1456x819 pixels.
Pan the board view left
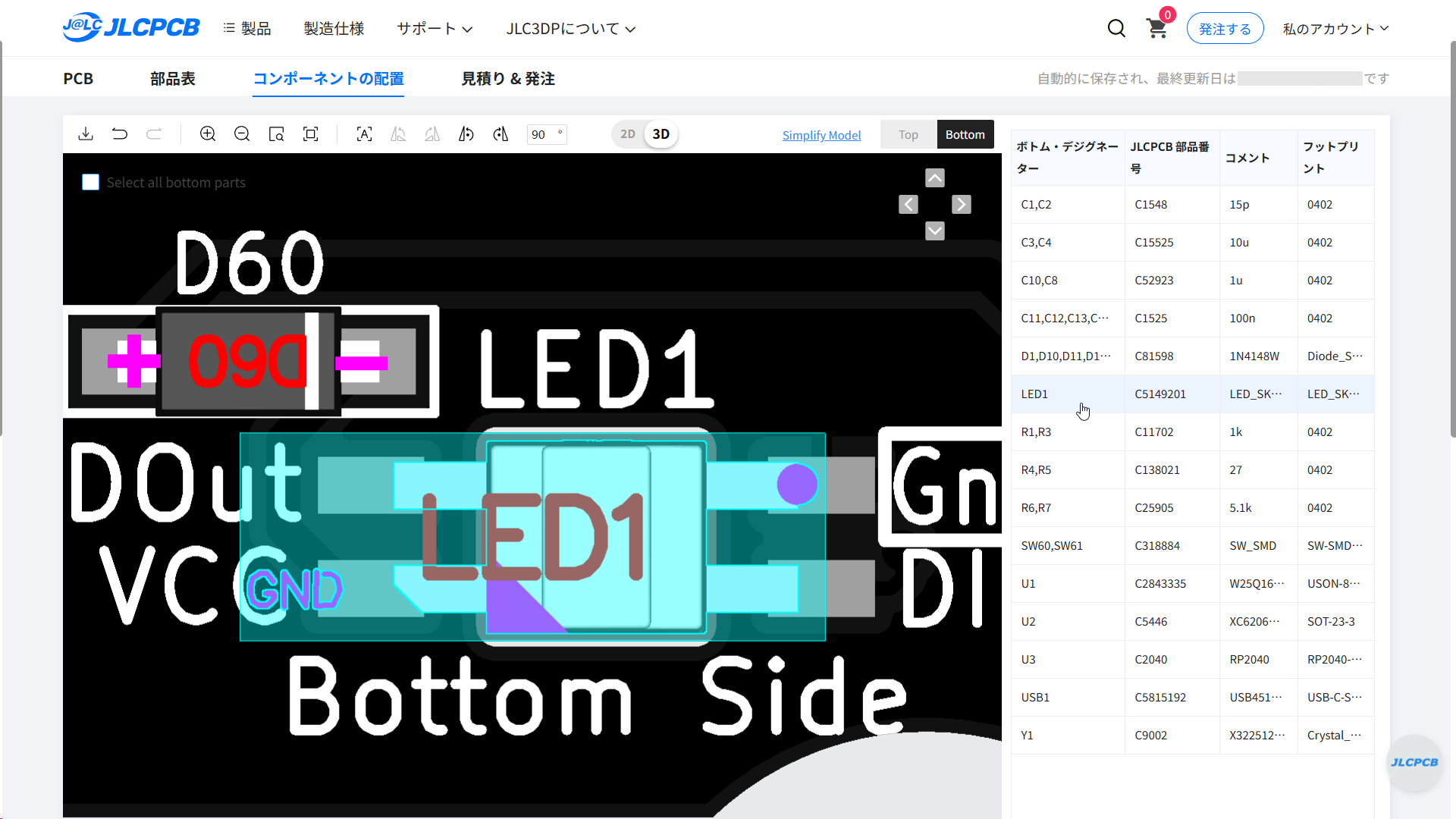pyautogui.click(x=908, y=205)
